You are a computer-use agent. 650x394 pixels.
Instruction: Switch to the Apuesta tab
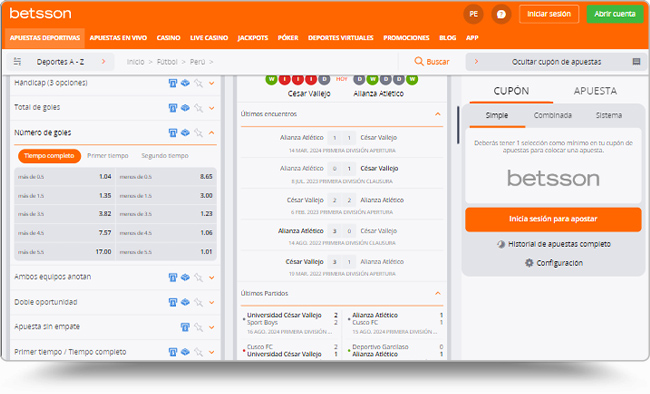point(595,91)
